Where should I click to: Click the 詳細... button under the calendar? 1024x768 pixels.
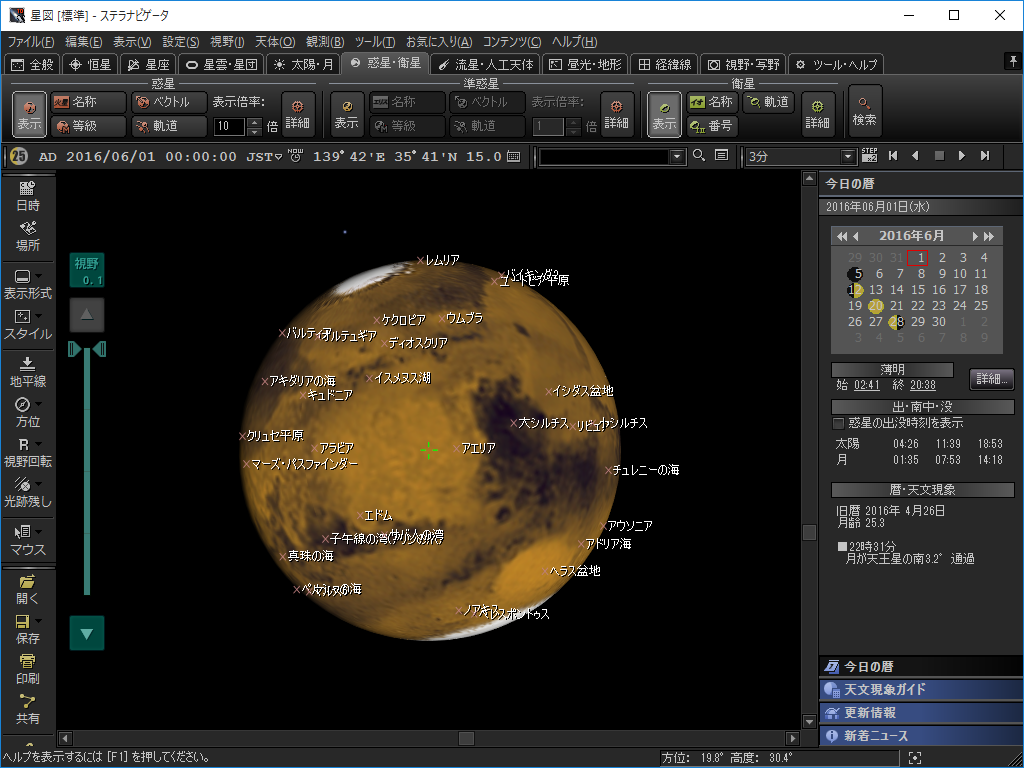click(991, 379)
